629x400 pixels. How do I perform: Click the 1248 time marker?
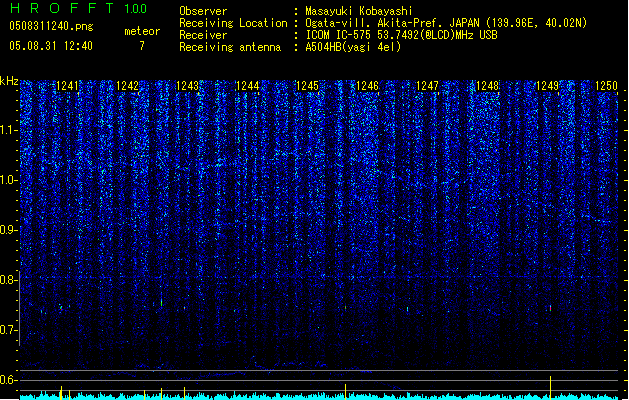[487, 86]
